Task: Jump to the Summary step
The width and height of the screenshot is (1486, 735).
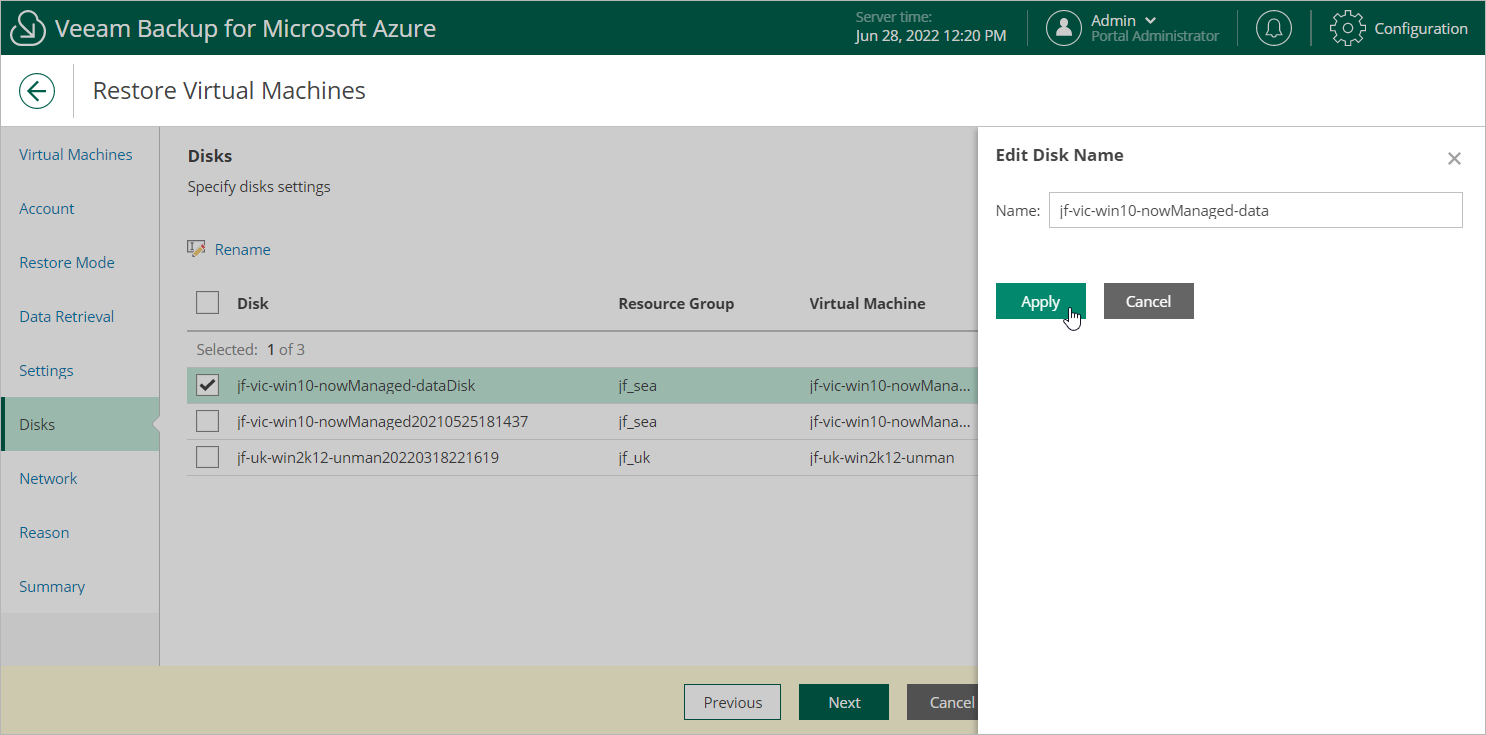Action: [52, 587]
